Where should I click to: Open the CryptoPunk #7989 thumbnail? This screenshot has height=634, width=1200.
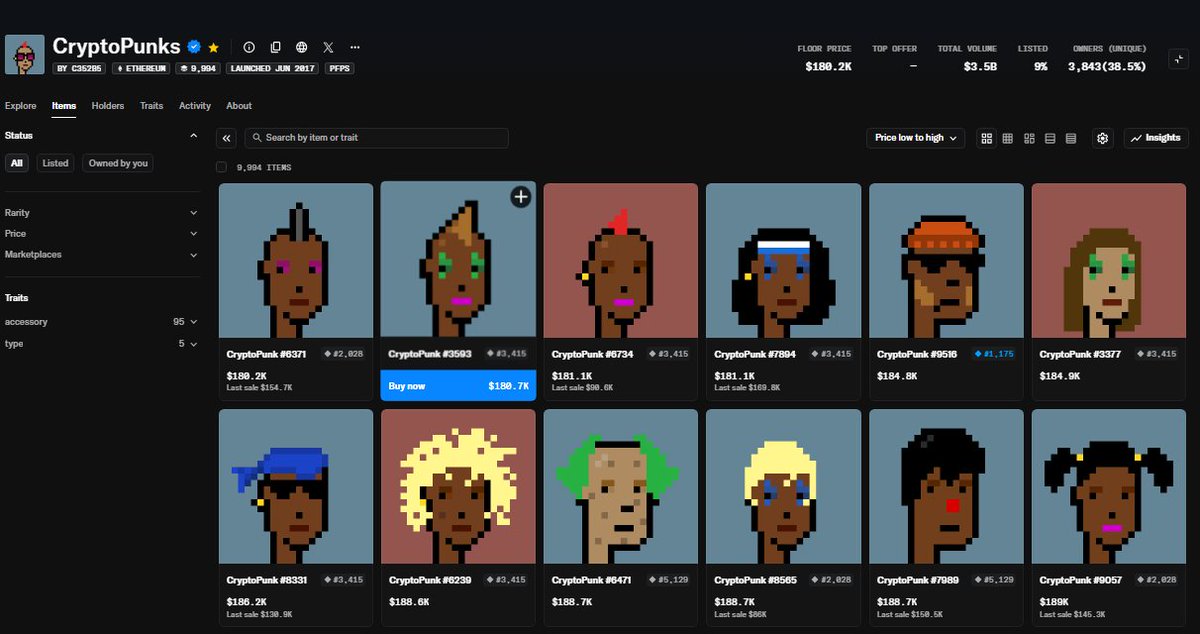[946, 486]
